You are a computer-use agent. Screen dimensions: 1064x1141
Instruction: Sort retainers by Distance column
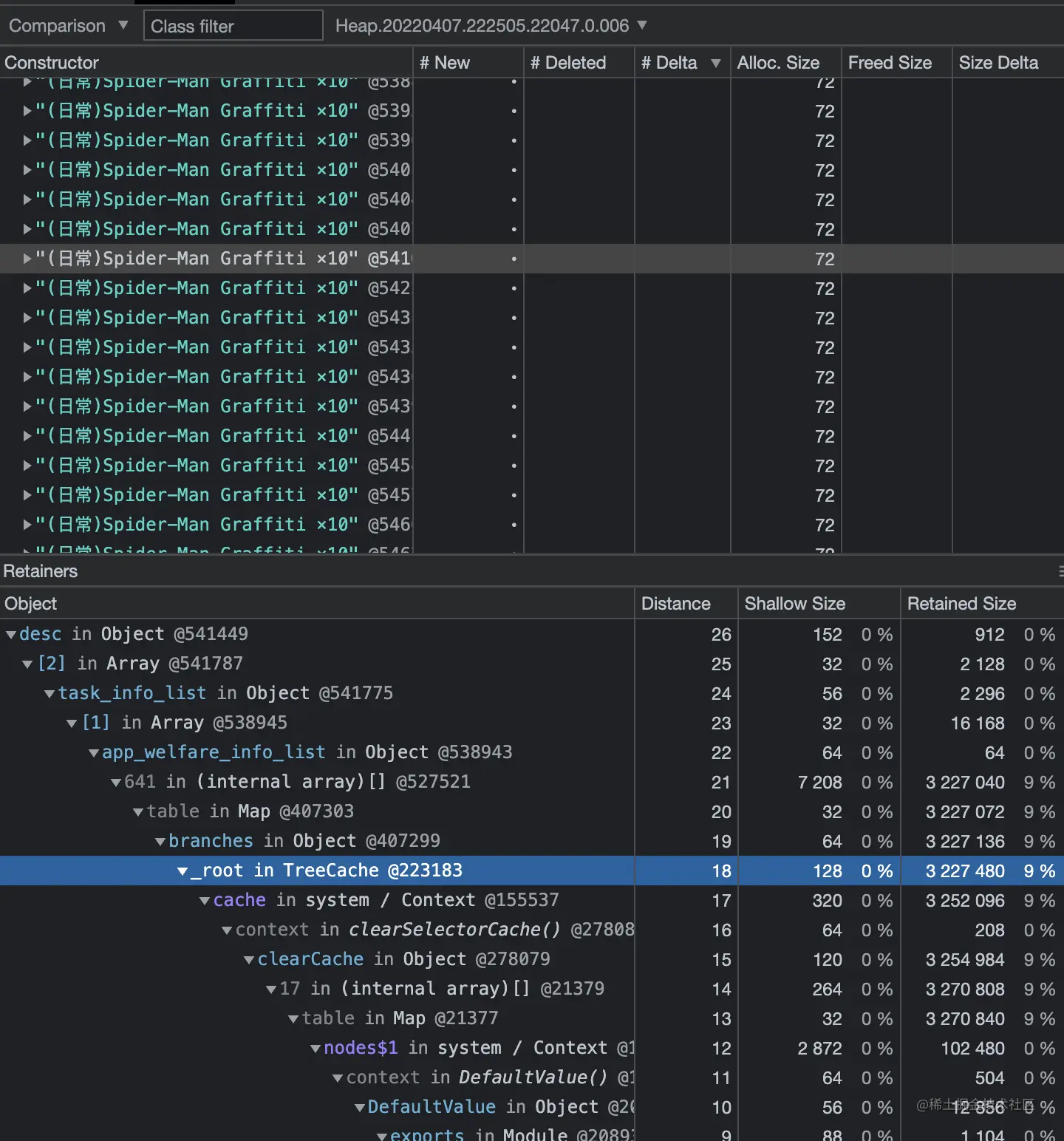[x=675, y=604]
